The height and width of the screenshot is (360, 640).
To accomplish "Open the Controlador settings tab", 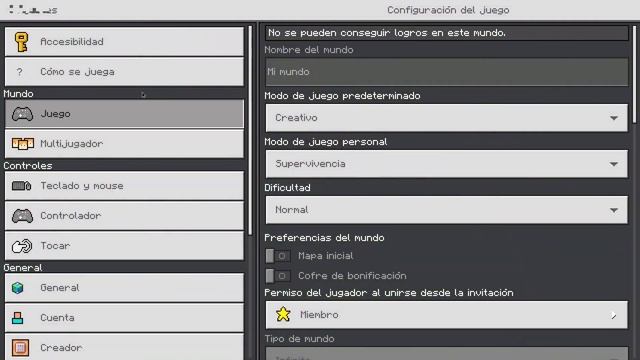I will [x=124, y=216].
